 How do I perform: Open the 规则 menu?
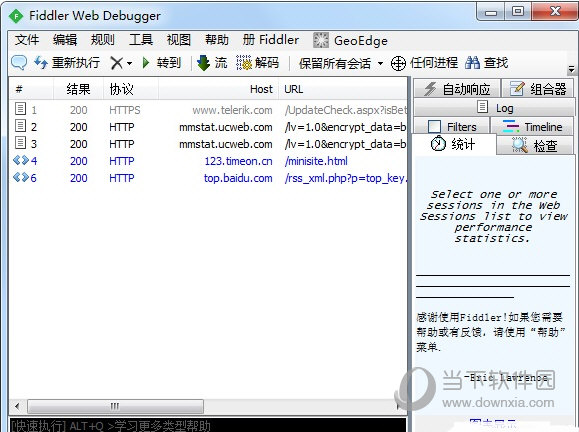point(103,40)
